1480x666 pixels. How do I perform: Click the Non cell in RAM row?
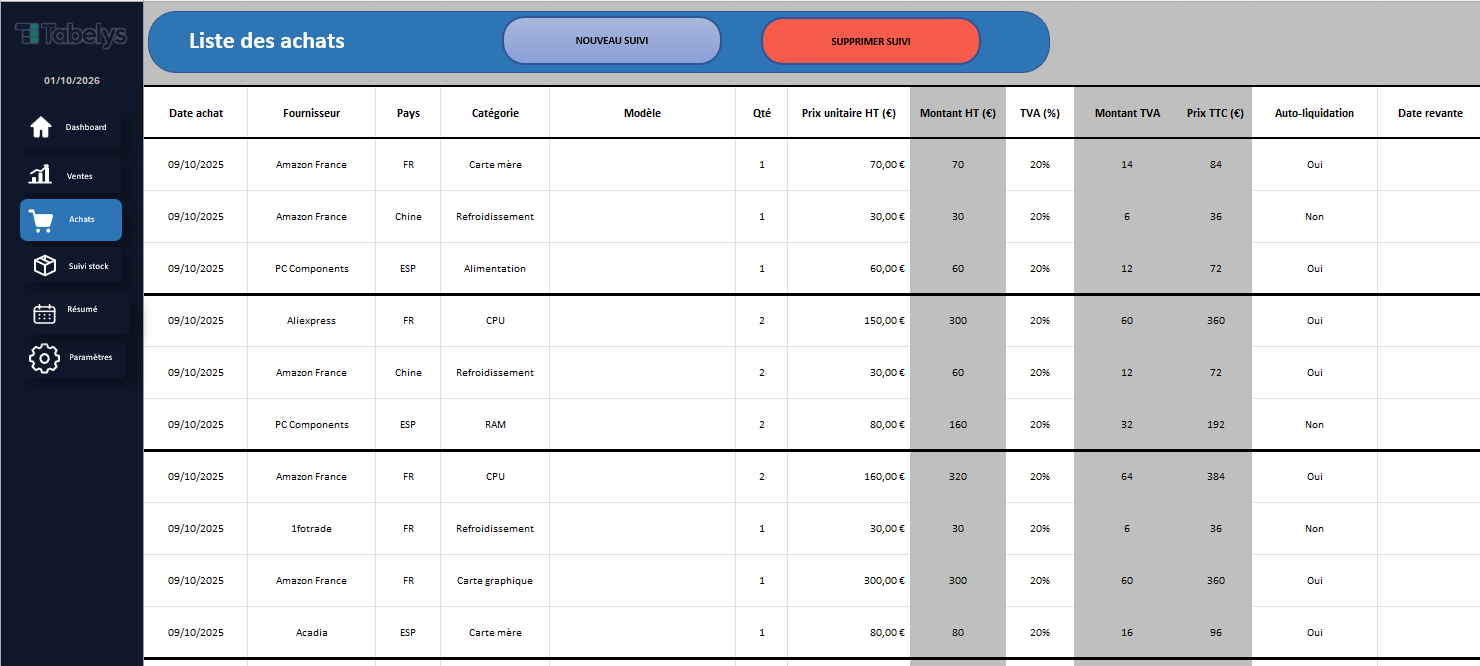point(1314,425)
